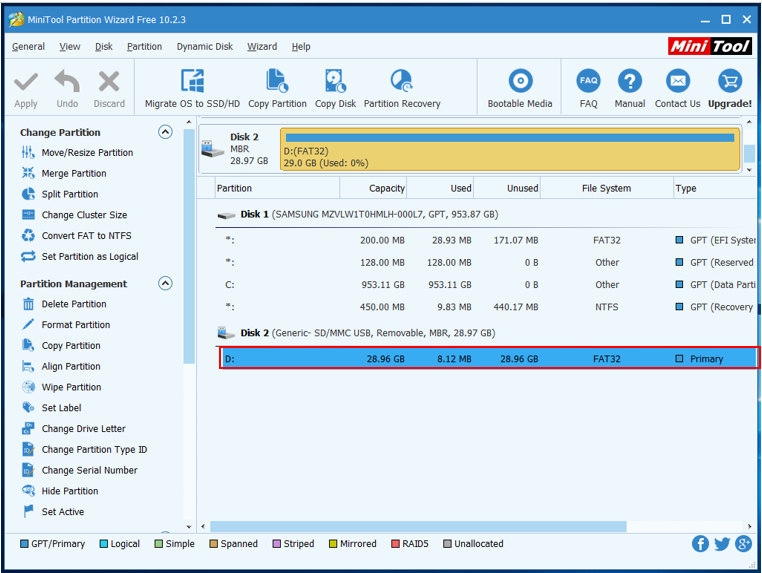This screenshot has height=573, width=762.
Task: Select Change Partition Type ID
Action: point(85,450)
